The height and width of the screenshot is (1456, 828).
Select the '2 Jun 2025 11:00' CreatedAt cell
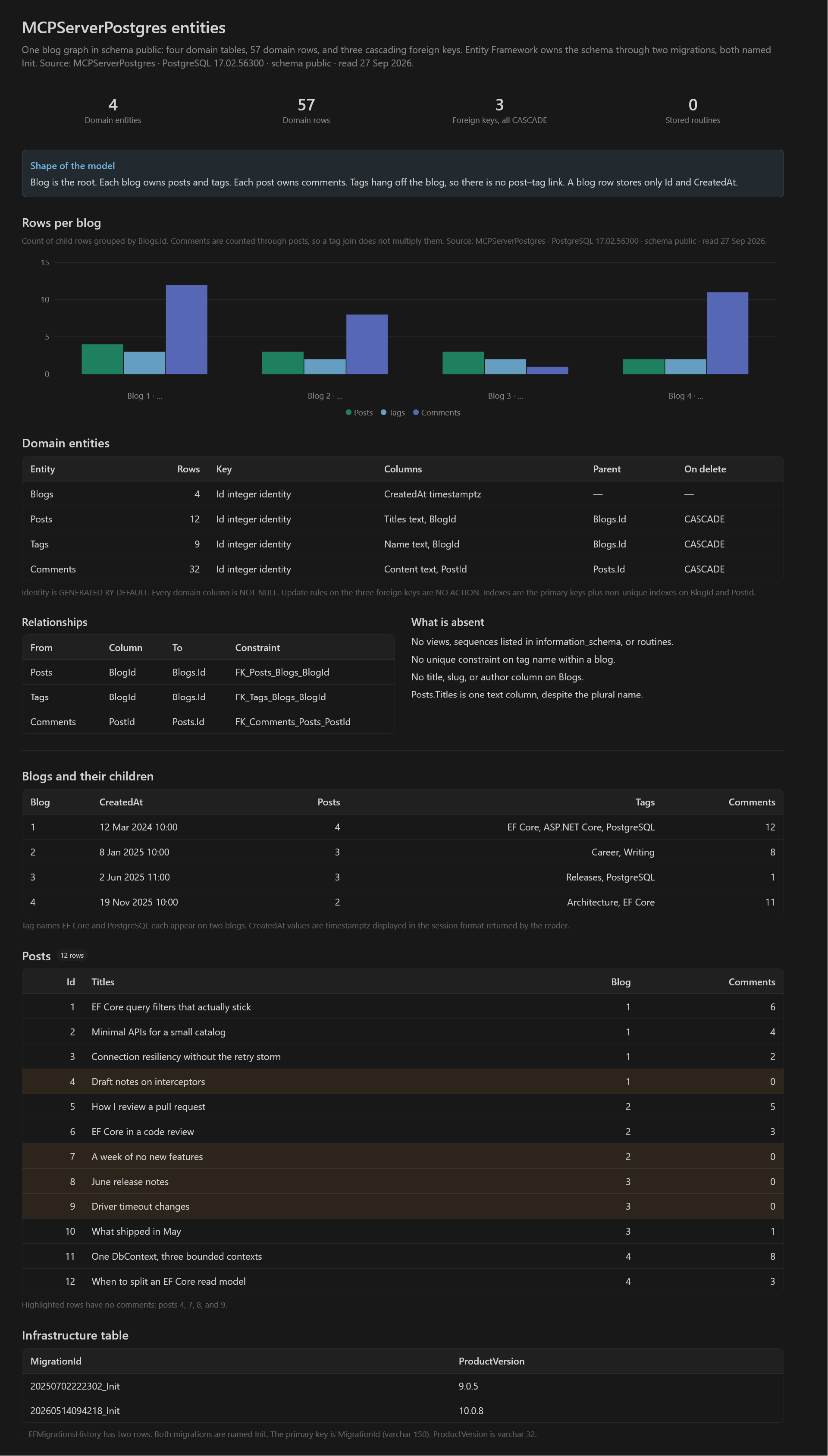(134, 877)
